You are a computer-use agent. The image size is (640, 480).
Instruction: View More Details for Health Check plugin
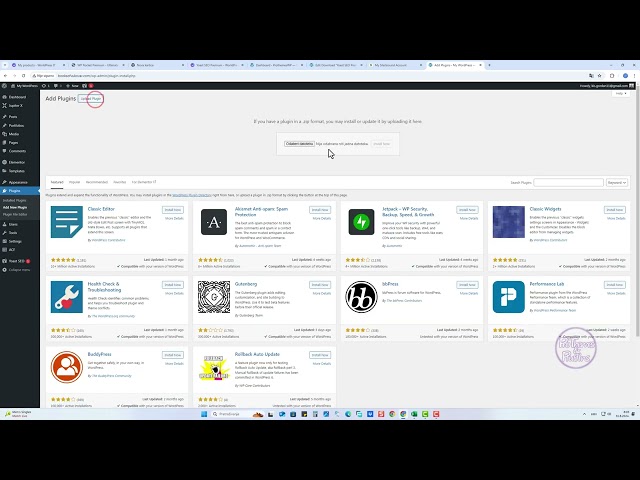pyautogui.click(x=174, y=293)
